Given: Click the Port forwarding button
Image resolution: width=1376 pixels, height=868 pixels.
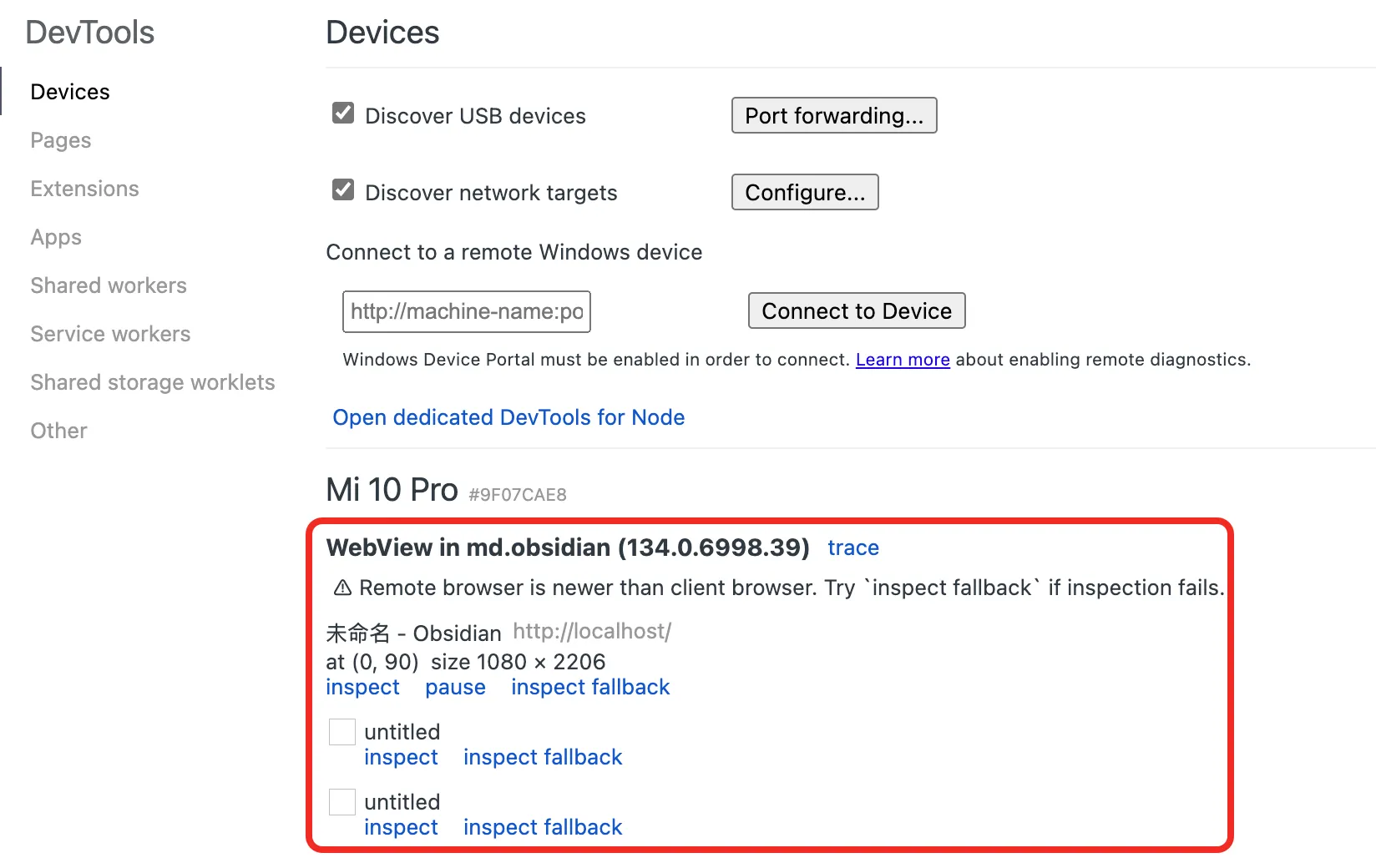Looking at the screenshot, I should [x=833, y=115].
